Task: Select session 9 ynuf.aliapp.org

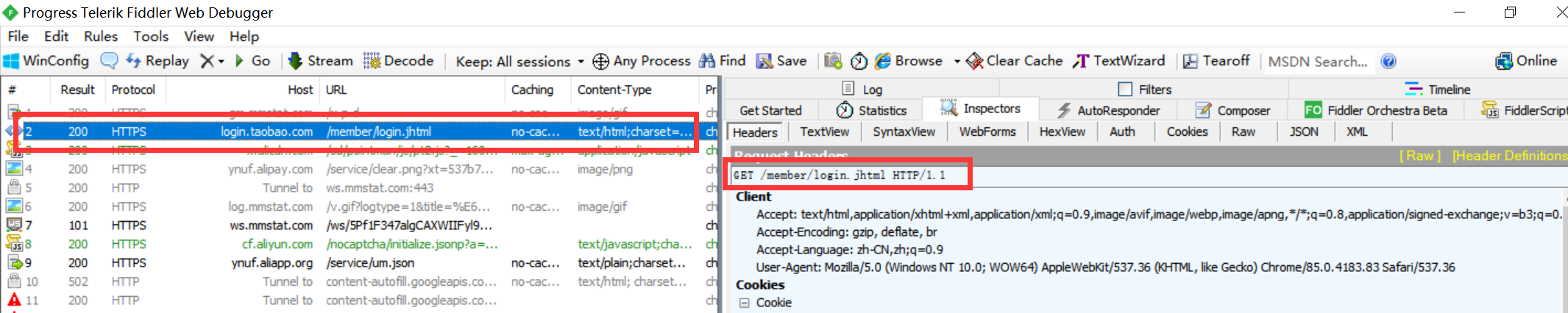Action: (x=361, y=263)
